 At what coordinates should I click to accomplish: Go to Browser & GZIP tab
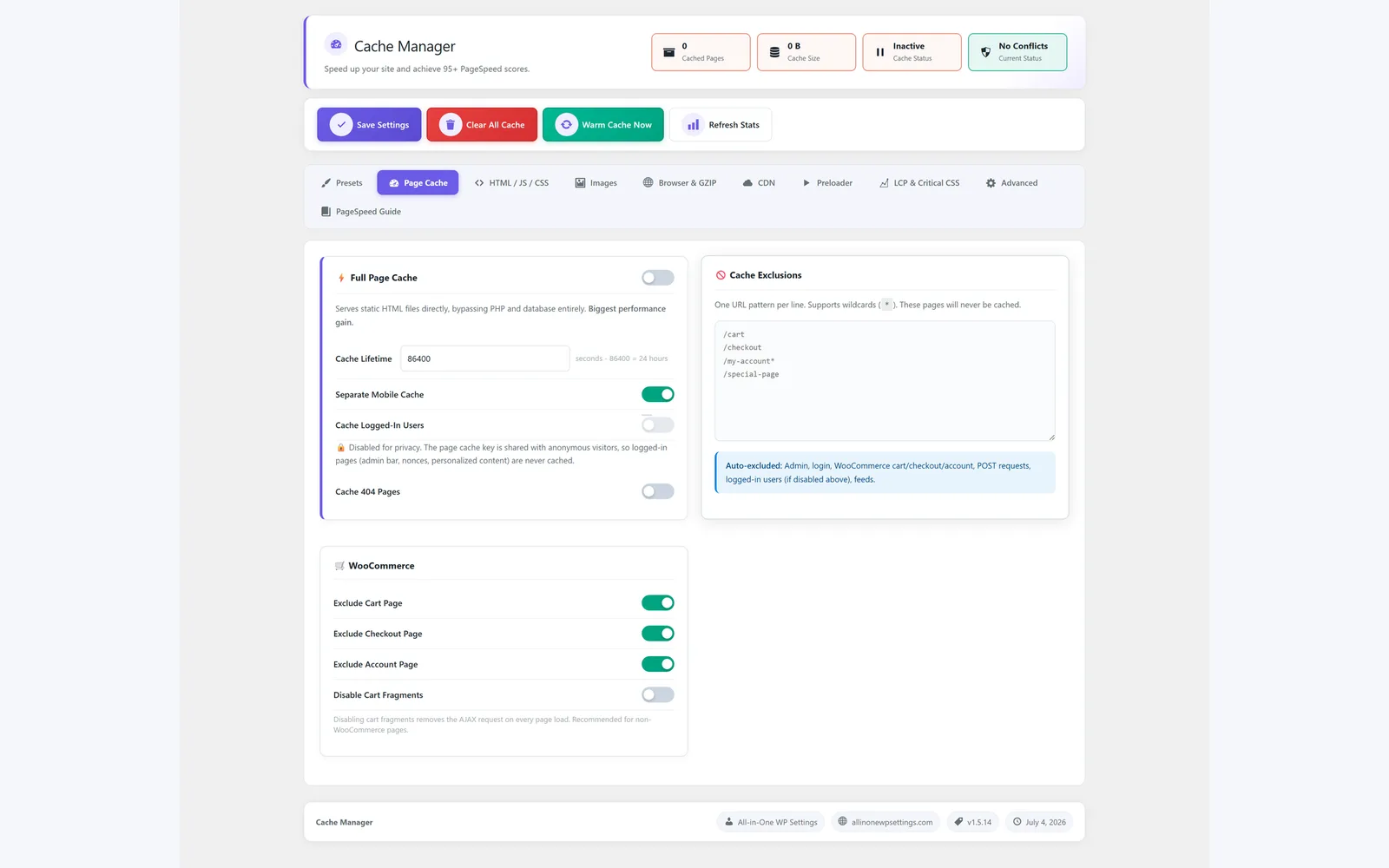tap(680, 183)
